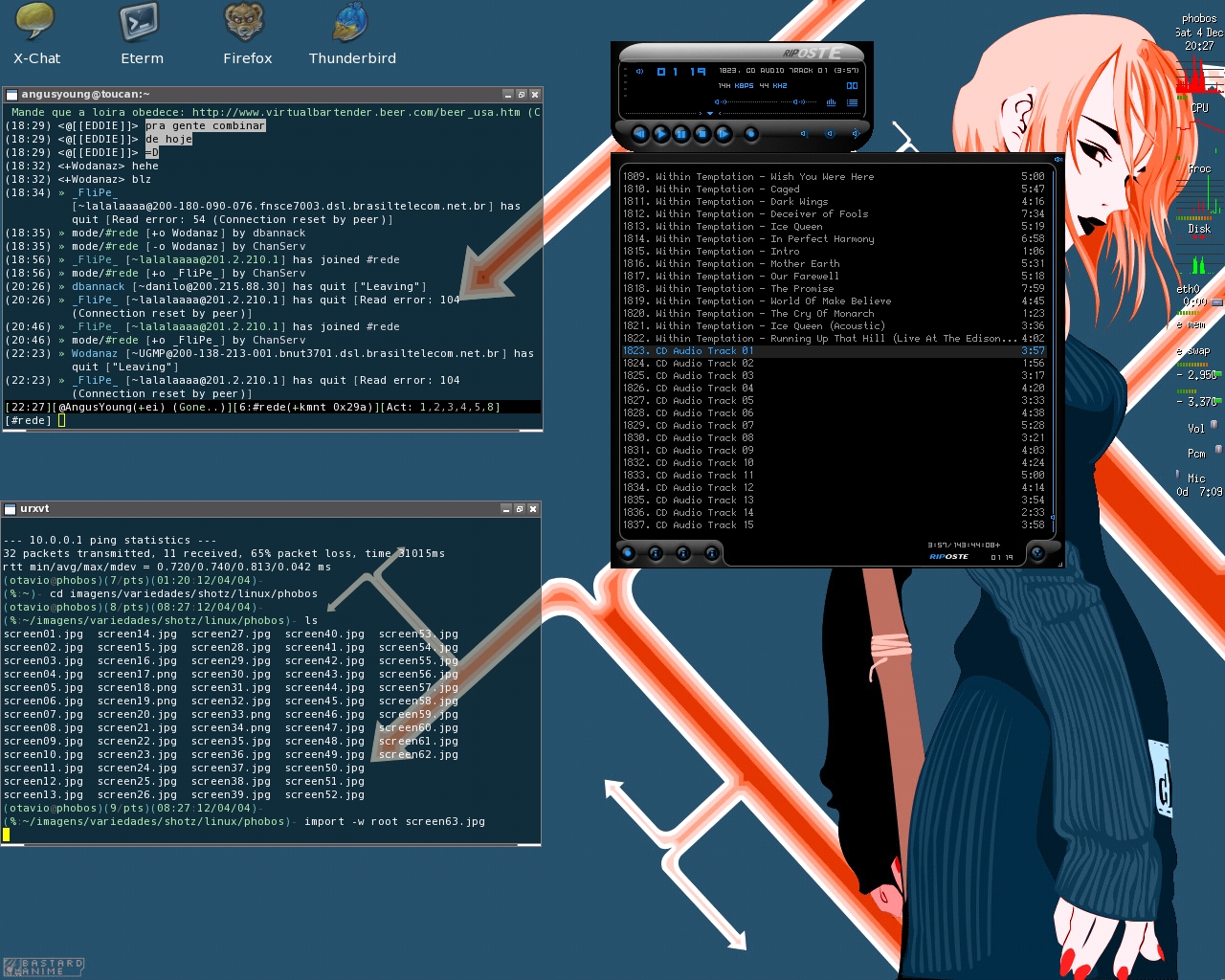1225x980 pixels.
Task: Adjust player balance slider
Action: pos(798,102)
